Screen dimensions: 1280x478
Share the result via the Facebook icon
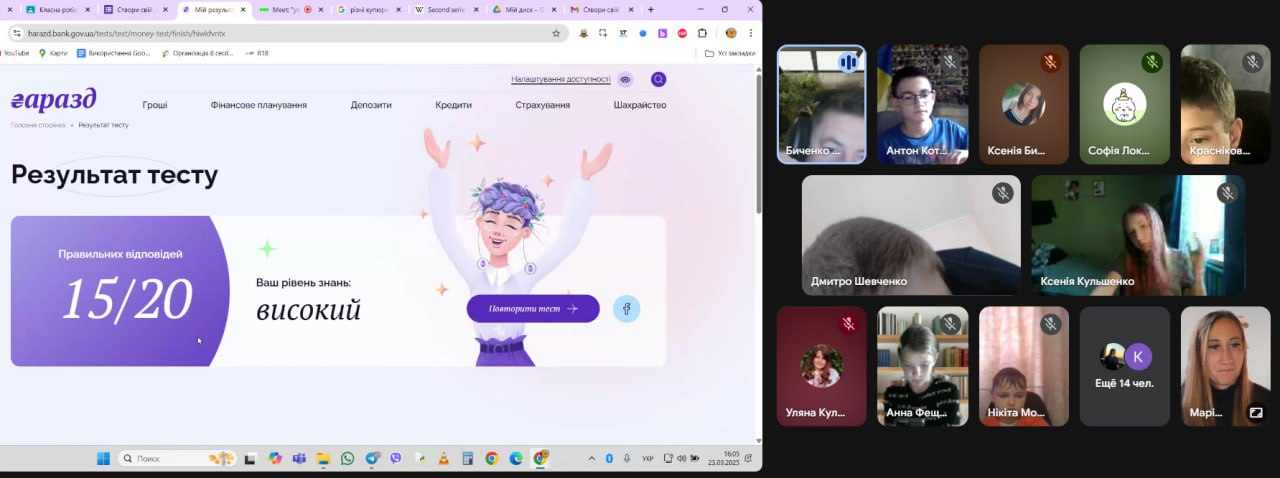coord(626,309)
